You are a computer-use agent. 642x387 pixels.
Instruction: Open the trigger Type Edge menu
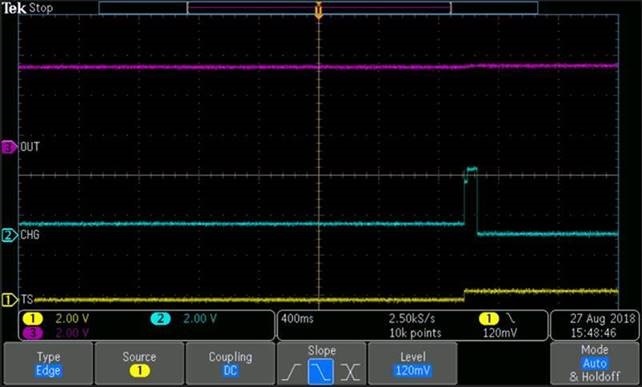[x=48, y=364]
